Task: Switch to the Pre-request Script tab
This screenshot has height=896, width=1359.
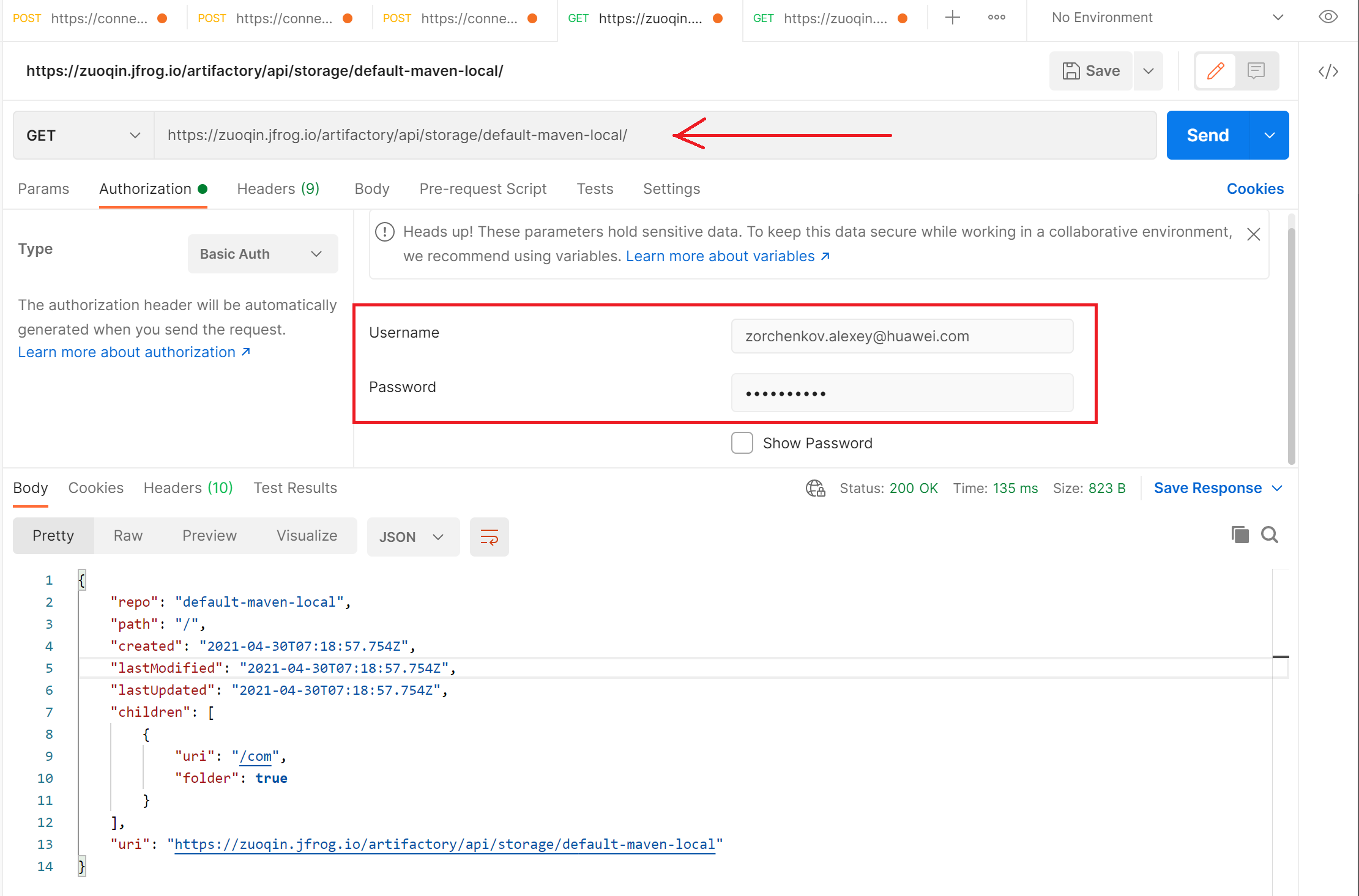Action: tap(483, 188)
